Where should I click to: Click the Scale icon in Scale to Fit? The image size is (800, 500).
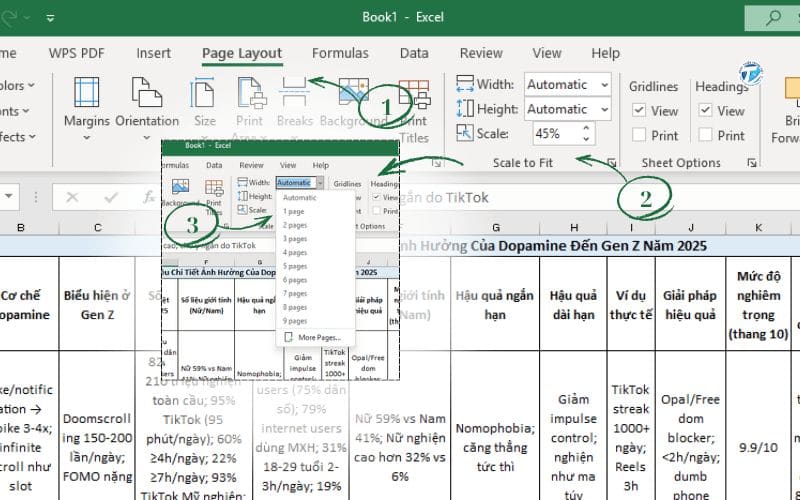465,133
